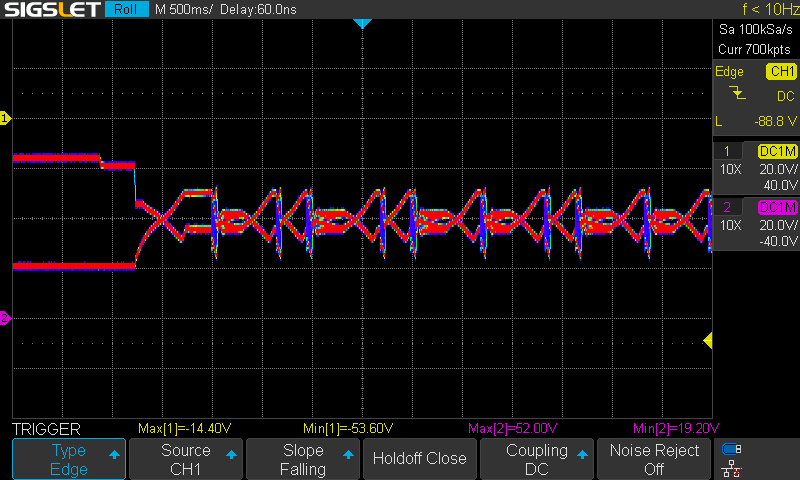Select the channel 2 magenta ground marker
This screenshot has width=800, height=480.
(5, 318)
